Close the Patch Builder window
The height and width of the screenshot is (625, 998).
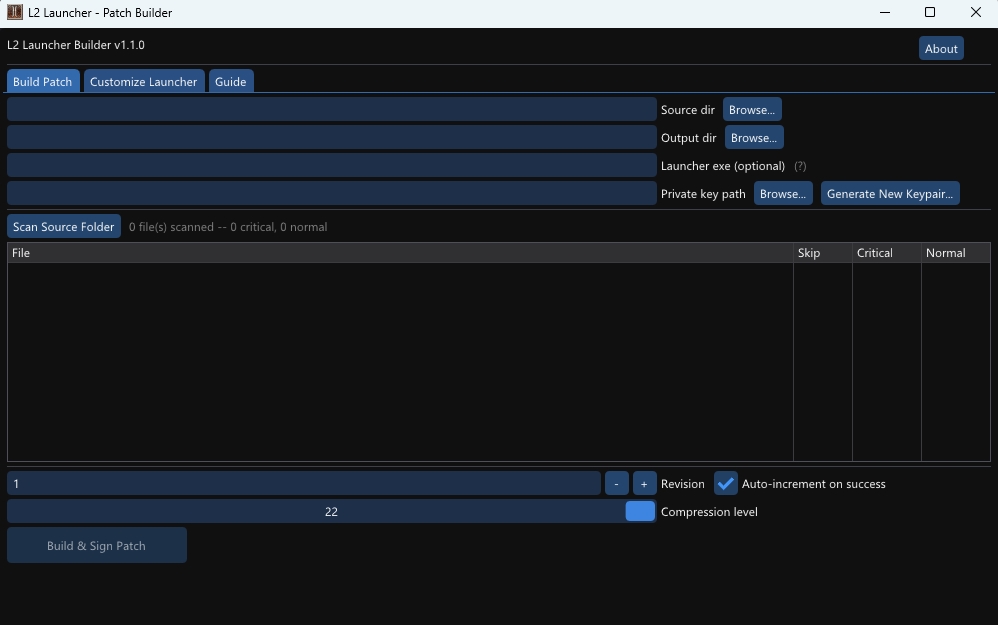[975, 12]
